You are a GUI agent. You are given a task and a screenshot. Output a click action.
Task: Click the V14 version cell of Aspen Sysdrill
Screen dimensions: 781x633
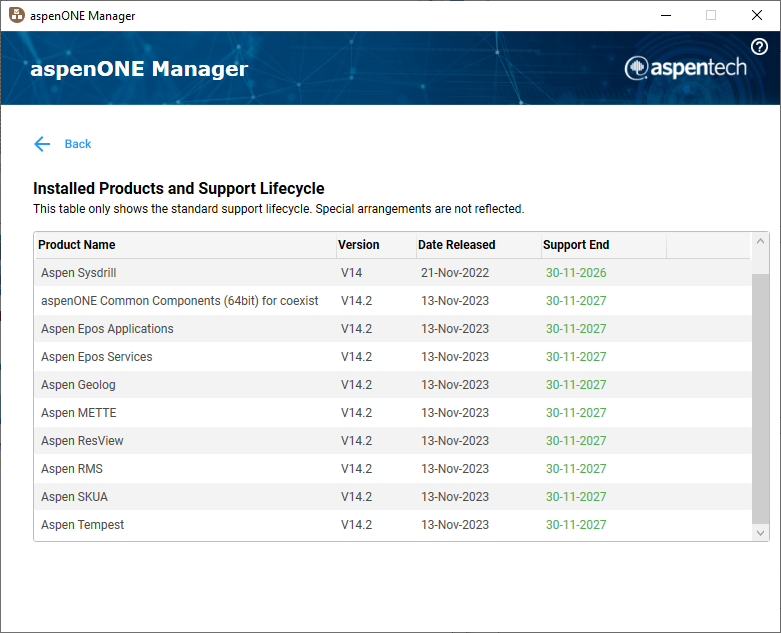(352, 273)
